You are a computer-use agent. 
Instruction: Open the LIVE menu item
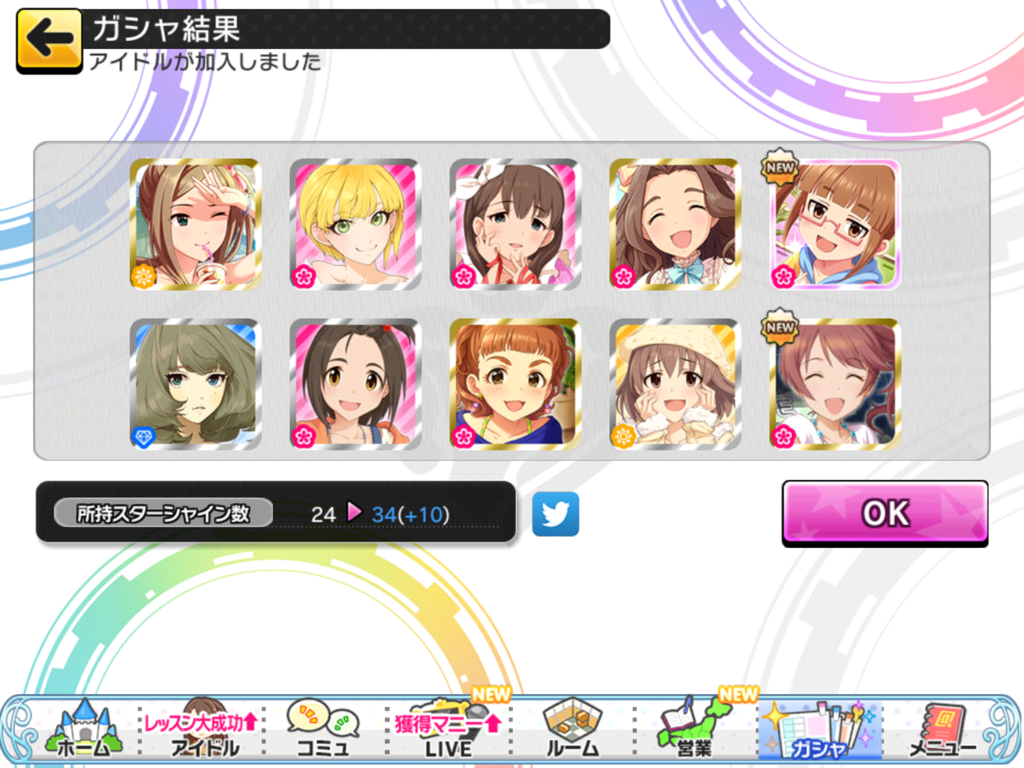448,729
